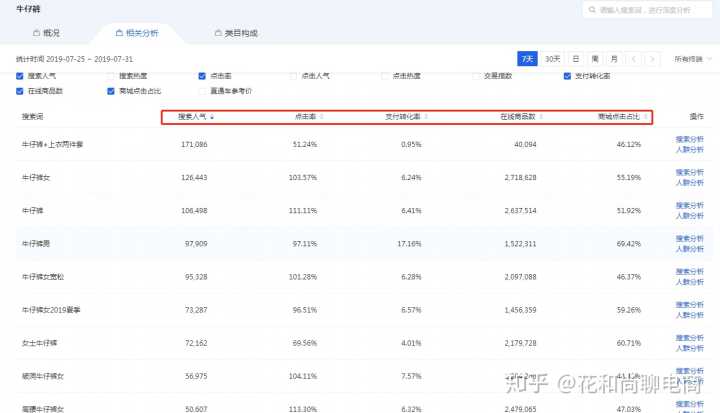
Task: Tick the 直通车参考价 checkbox
Action: (x=203, y=90)
